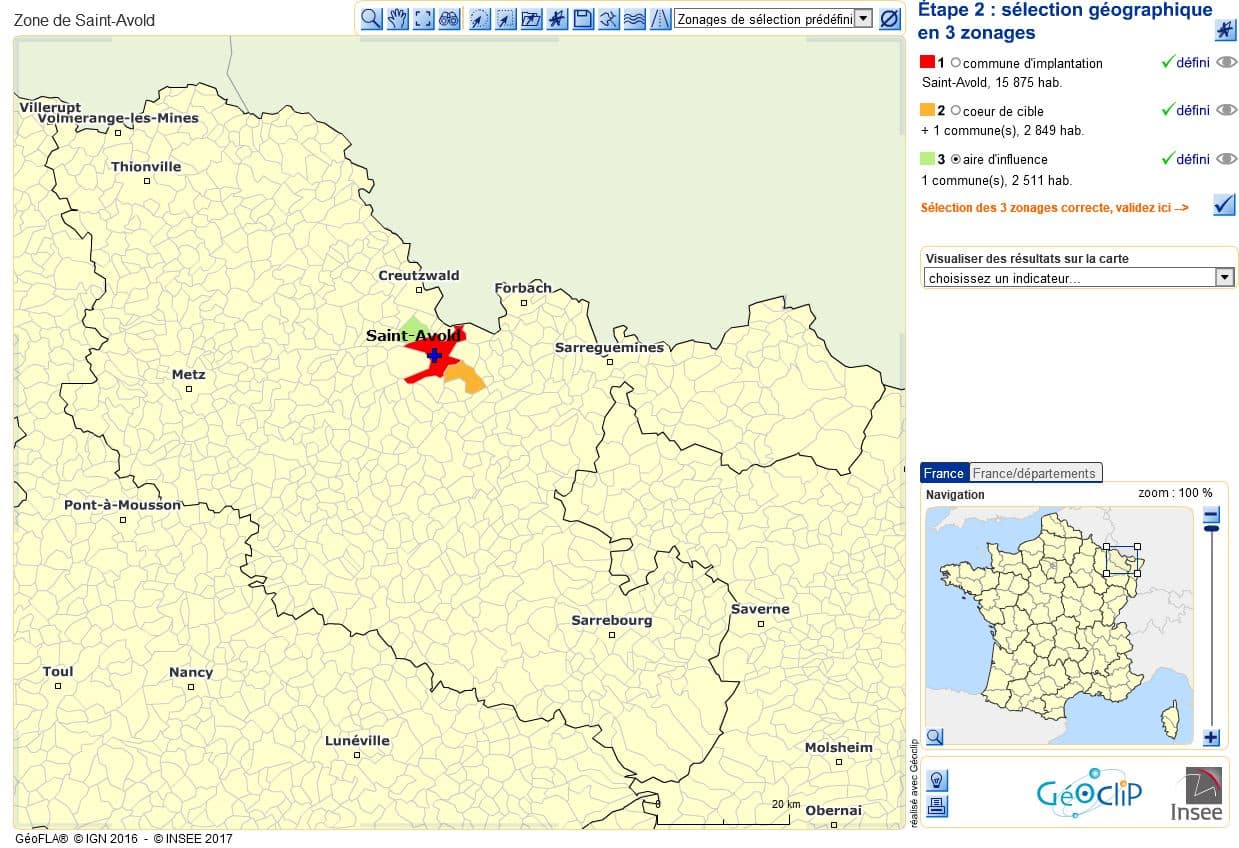Click the printer icon
The image size is (1239, 848).
937,806
